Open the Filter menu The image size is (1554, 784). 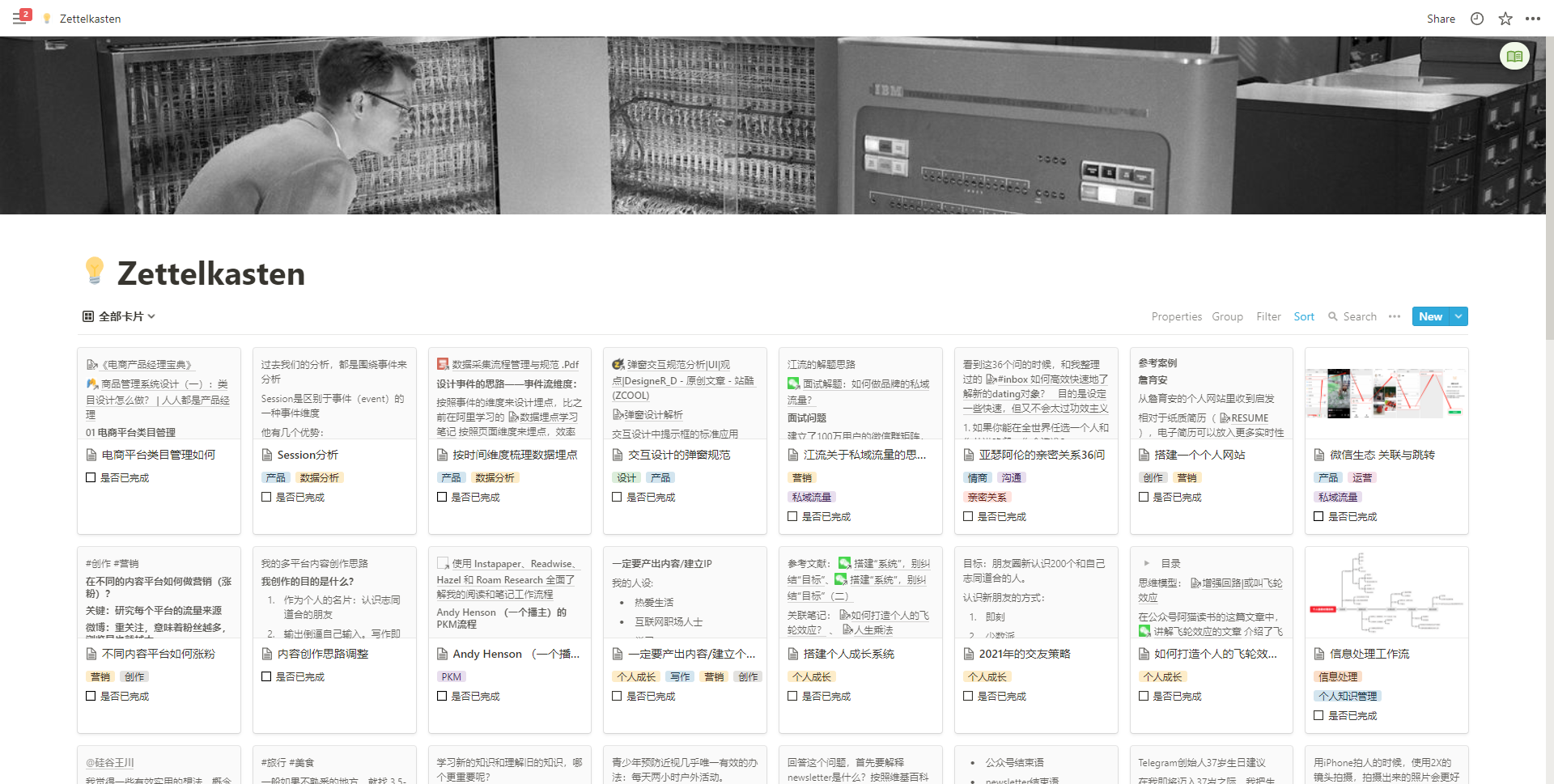tap(1268, 316)
